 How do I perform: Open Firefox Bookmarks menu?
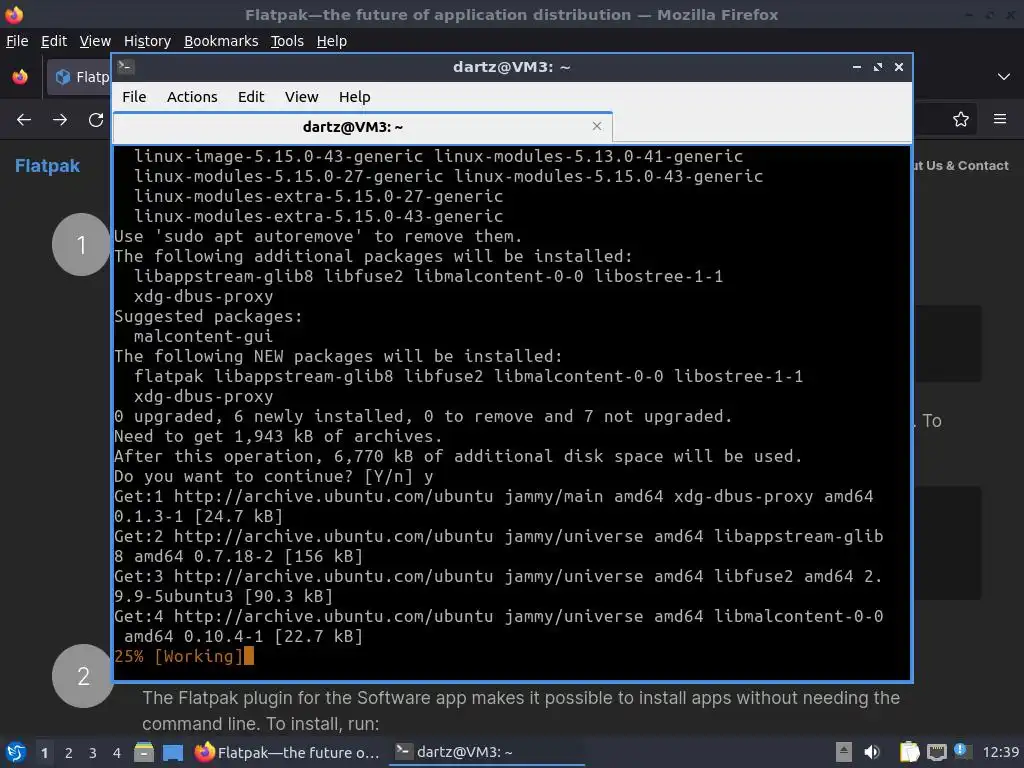221,41
